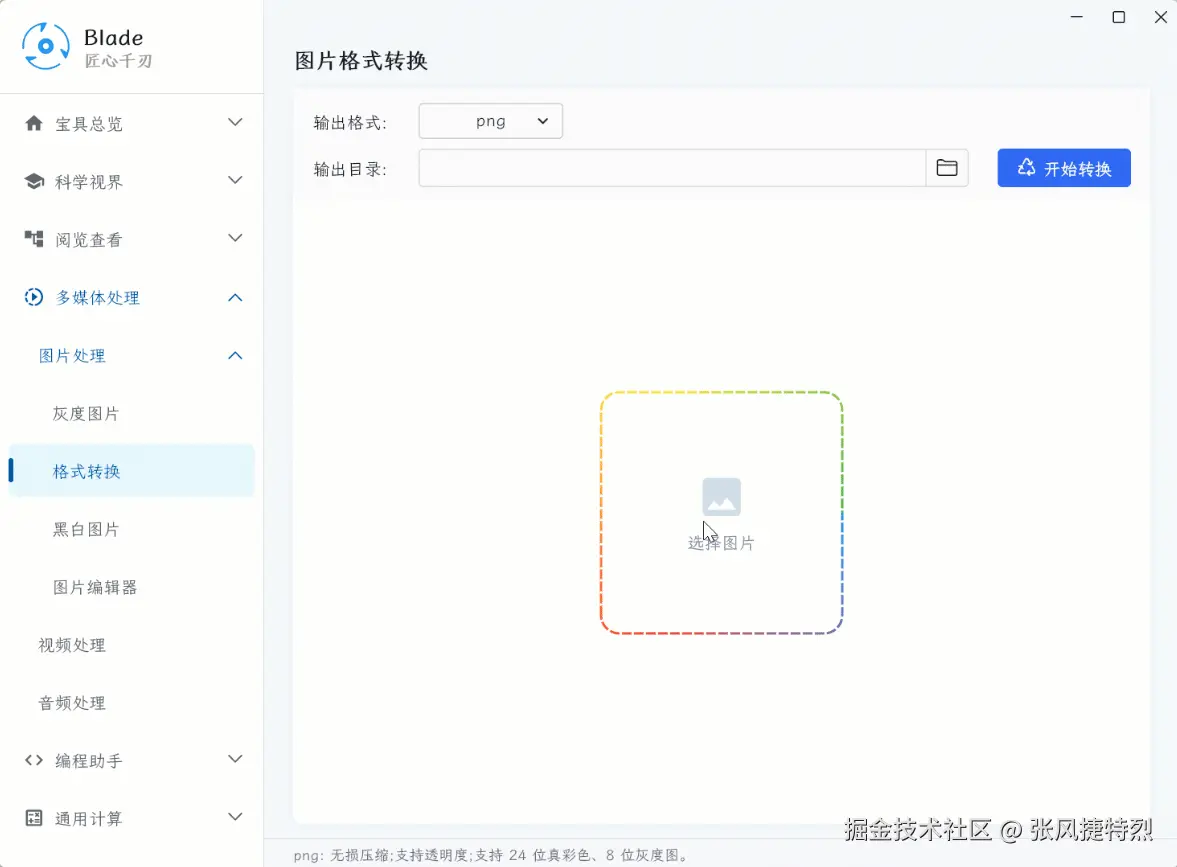Click the home icon beside 宝具总览

click(34, 123)
